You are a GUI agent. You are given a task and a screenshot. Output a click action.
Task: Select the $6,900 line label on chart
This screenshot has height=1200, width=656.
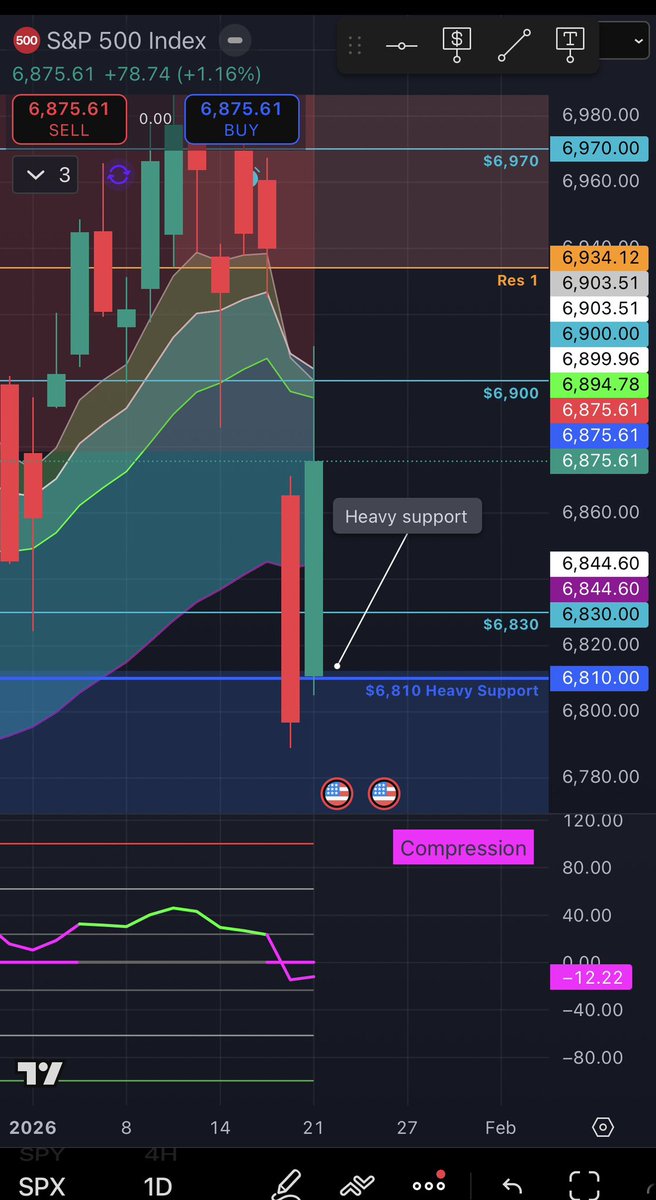coord(511,394)
